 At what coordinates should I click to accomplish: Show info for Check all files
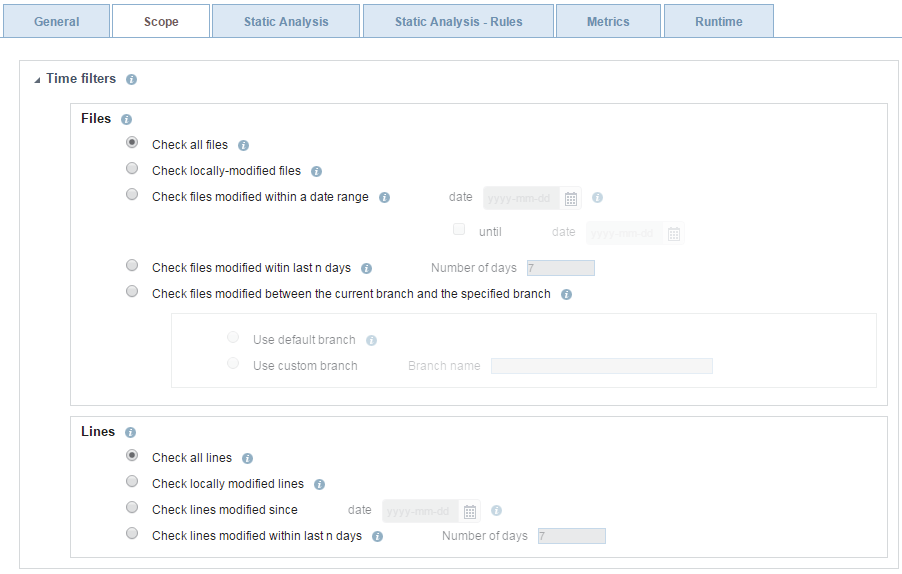(x=243, y=146)
